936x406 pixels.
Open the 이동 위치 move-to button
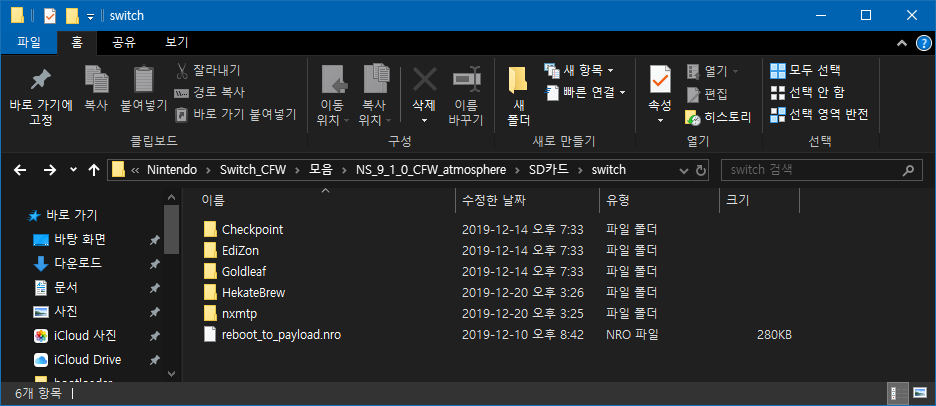point(332,96)
